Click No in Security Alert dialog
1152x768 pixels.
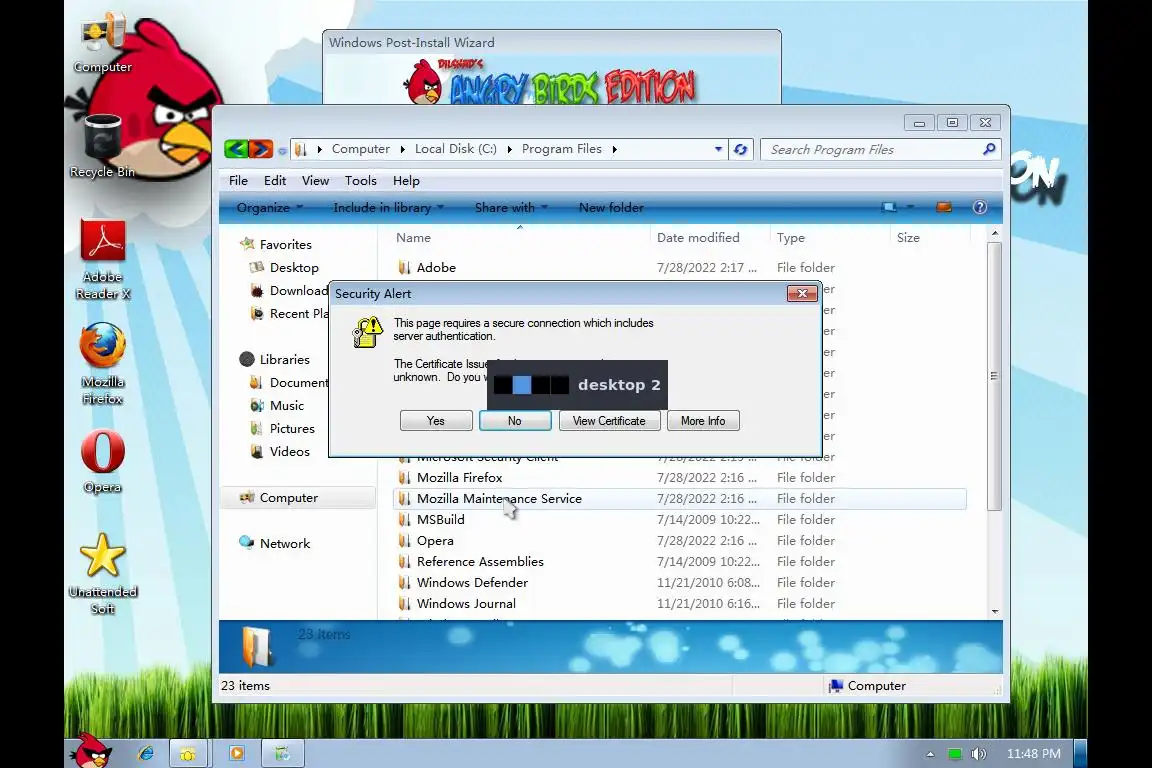coord(515,421)
